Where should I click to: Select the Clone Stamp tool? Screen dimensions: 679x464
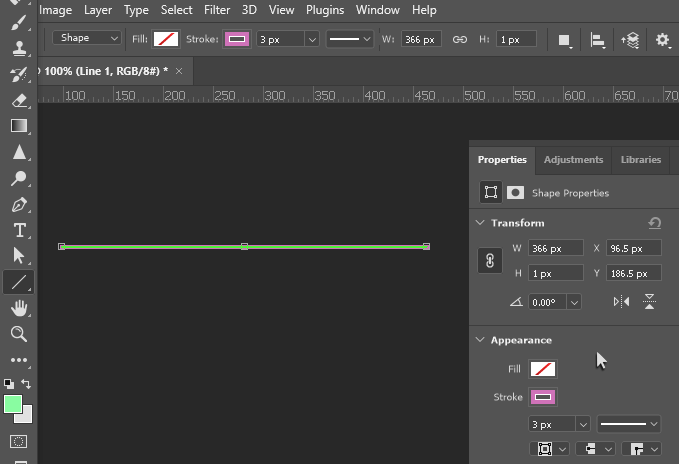tap(19, 48)
